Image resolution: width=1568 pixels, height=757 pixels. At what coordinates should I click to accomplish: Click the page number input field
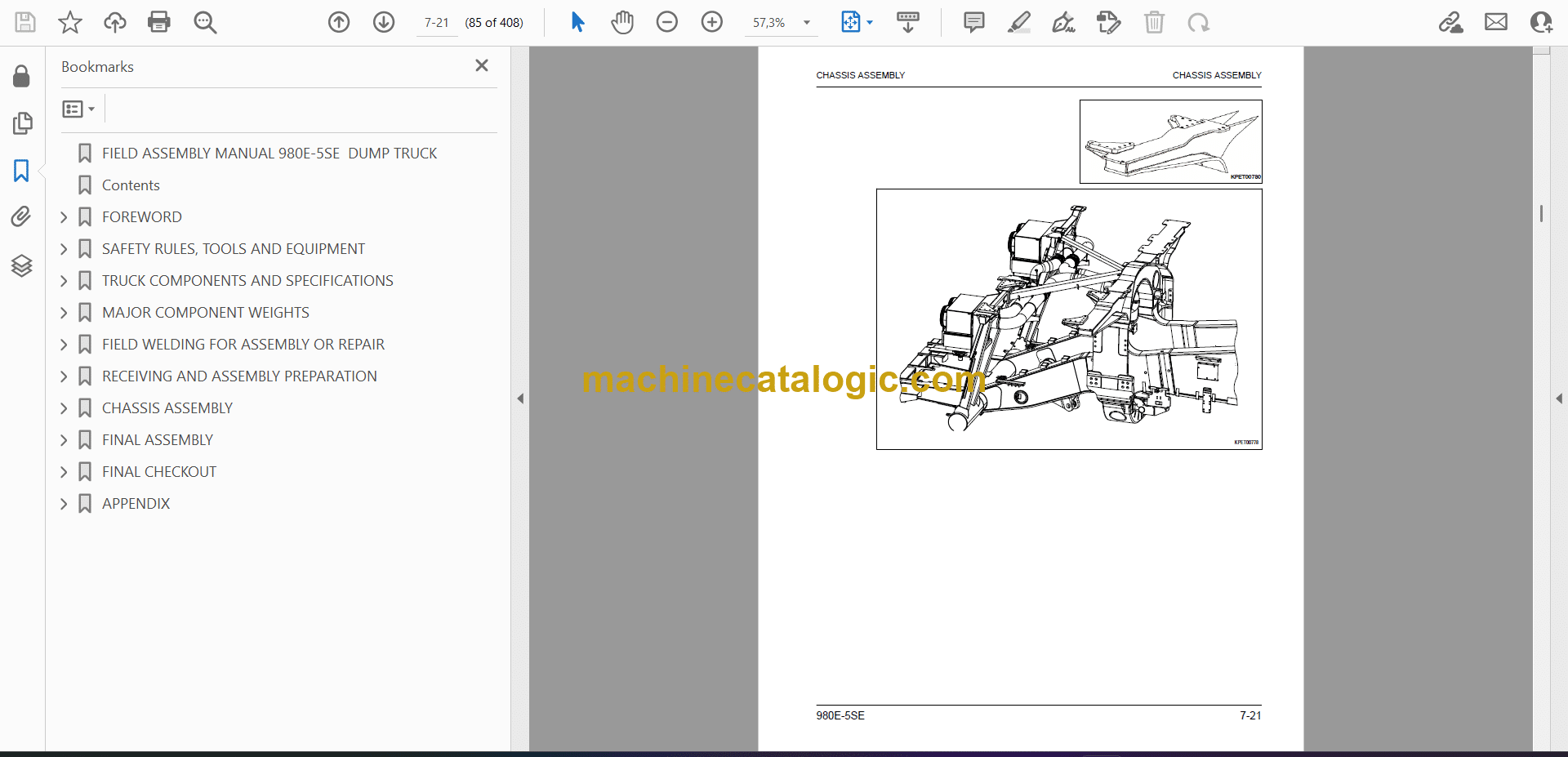(x=437, y=23)
